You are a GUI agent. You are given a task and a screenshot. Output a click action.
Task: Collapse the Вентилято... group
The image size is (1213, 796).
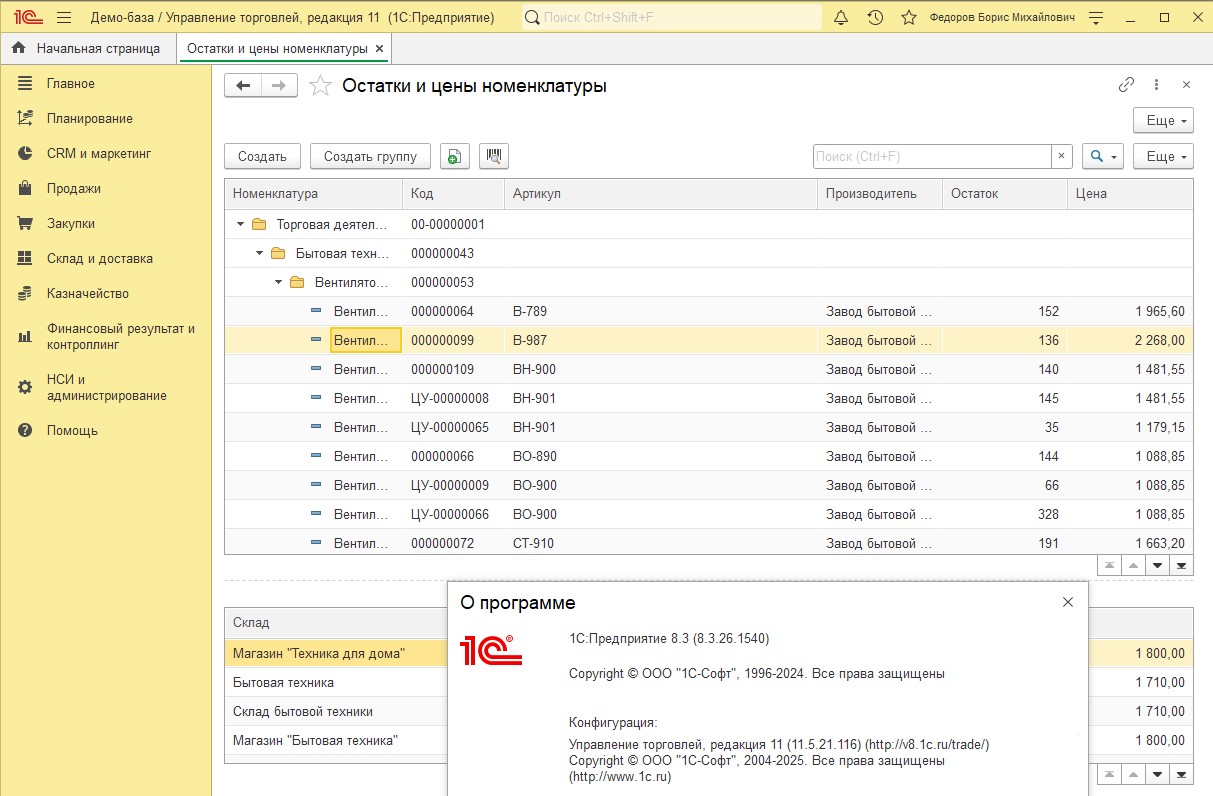coord(279,282)
